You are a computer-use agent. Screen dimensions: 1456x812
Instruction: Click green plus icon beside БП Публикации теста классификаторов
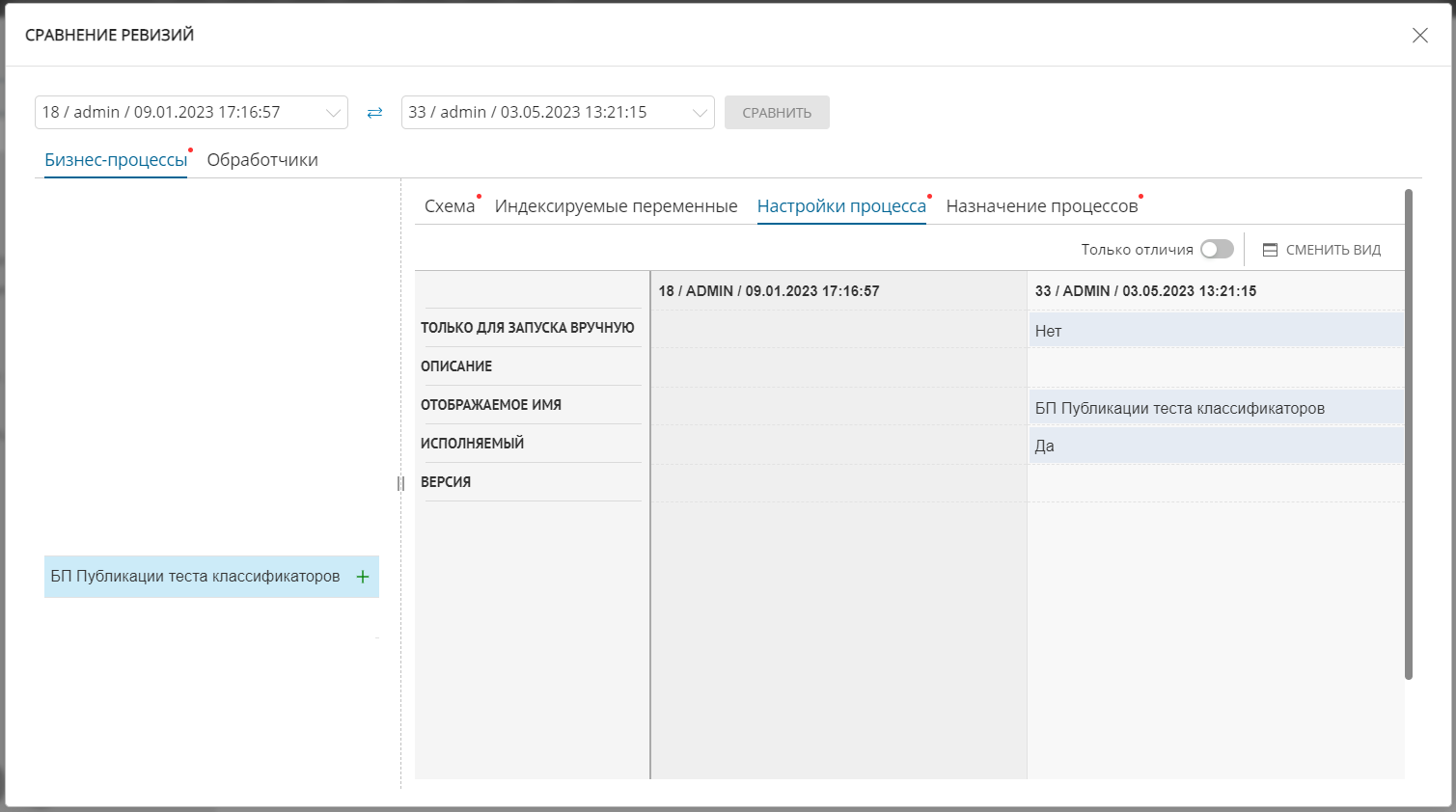point(363,577)
